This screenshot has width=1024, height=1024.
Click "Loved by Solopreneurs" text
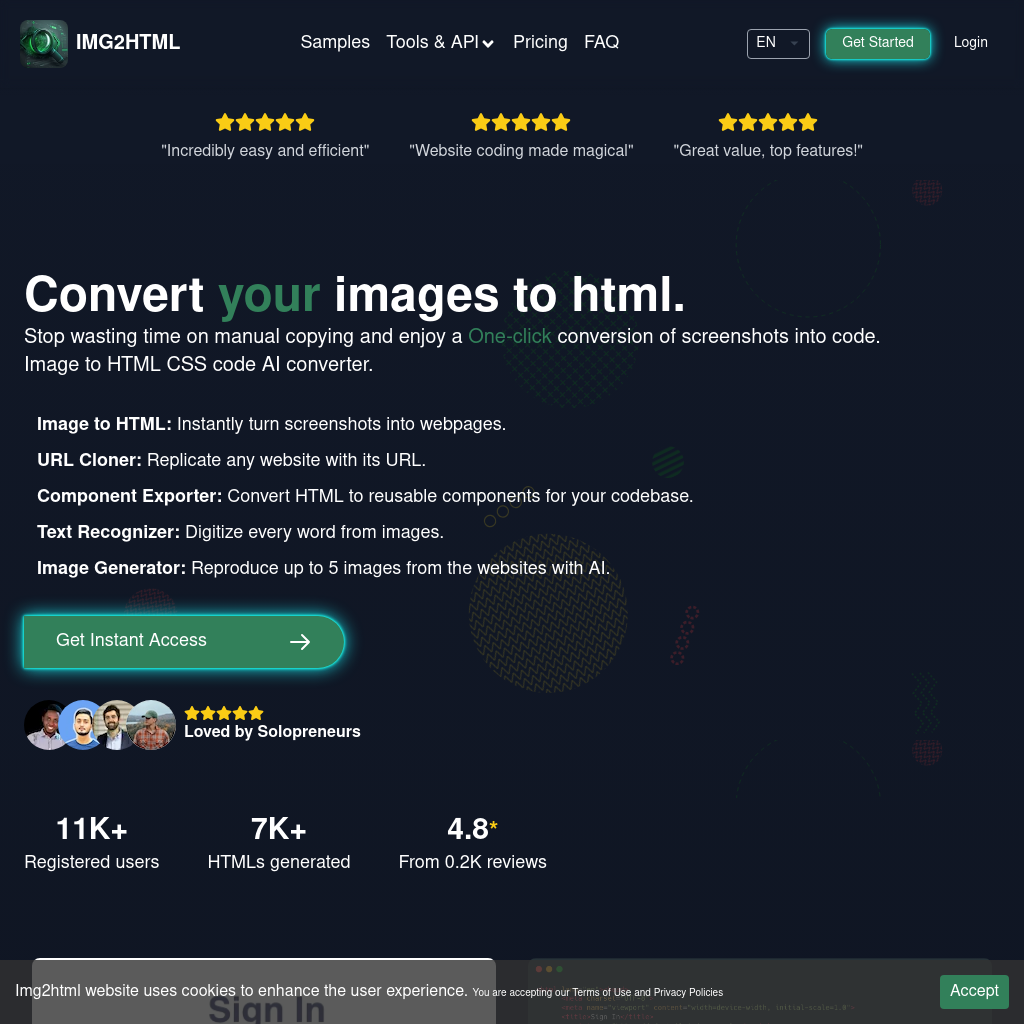[272, 731]
